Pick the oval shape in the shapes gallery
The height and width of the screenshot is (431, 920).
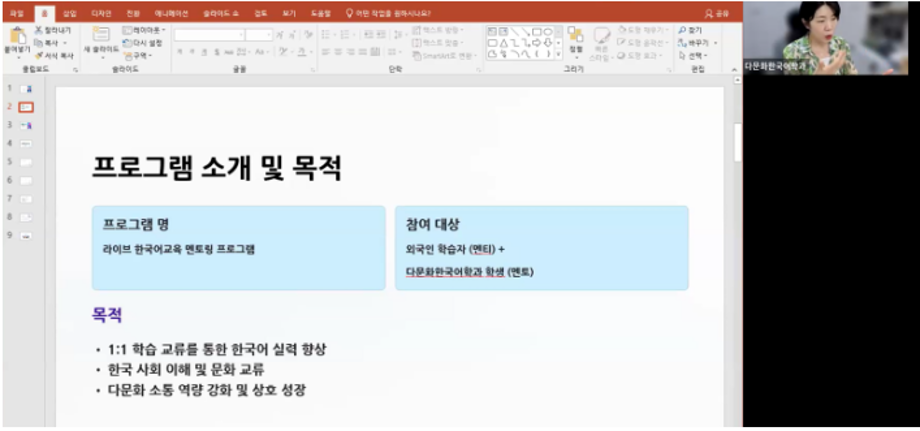click(x=548, y=32)
